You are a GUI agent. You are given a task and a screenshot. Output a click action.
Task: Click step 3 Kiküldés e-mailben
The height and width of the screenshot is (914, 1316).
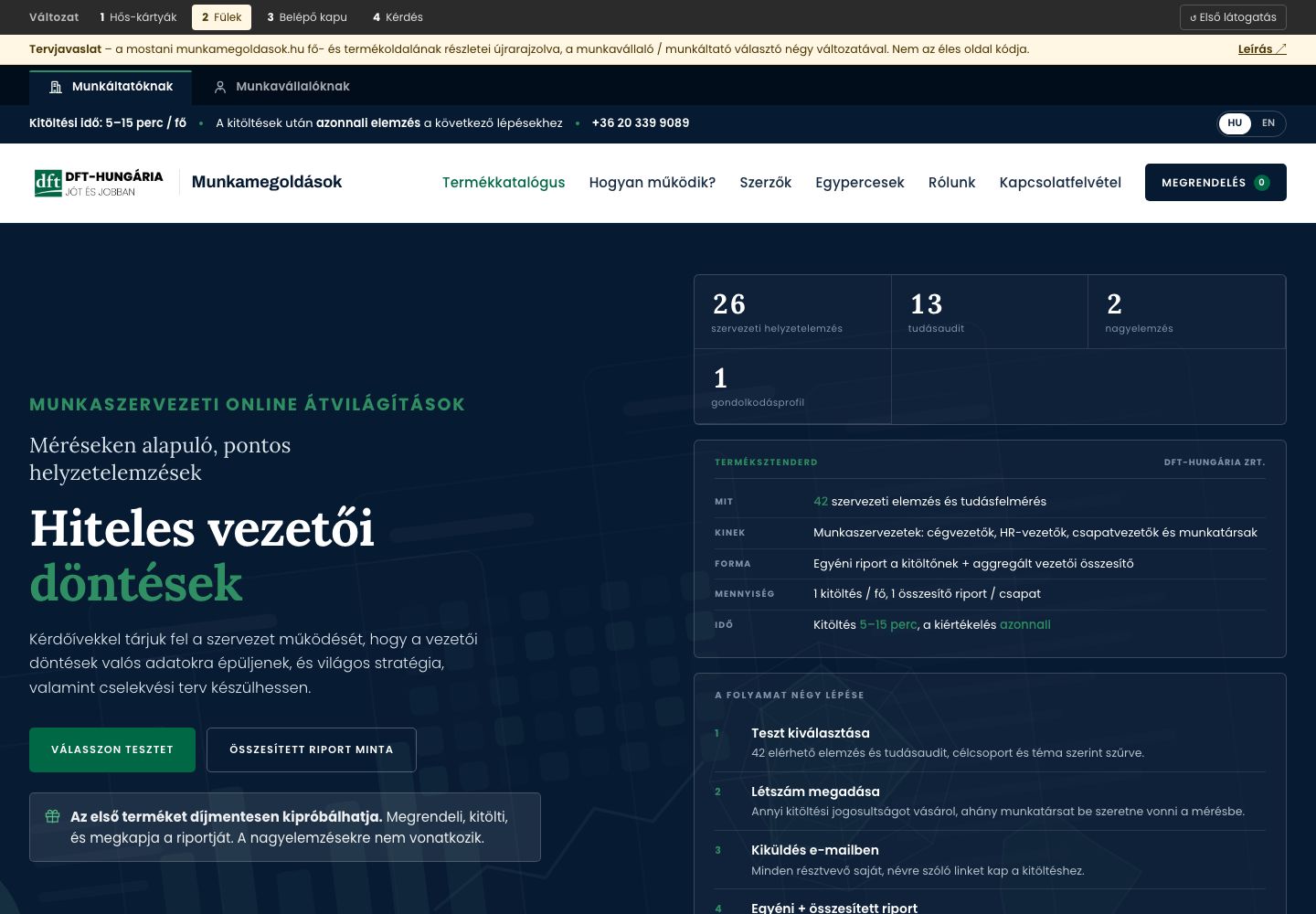click(990, 859)
